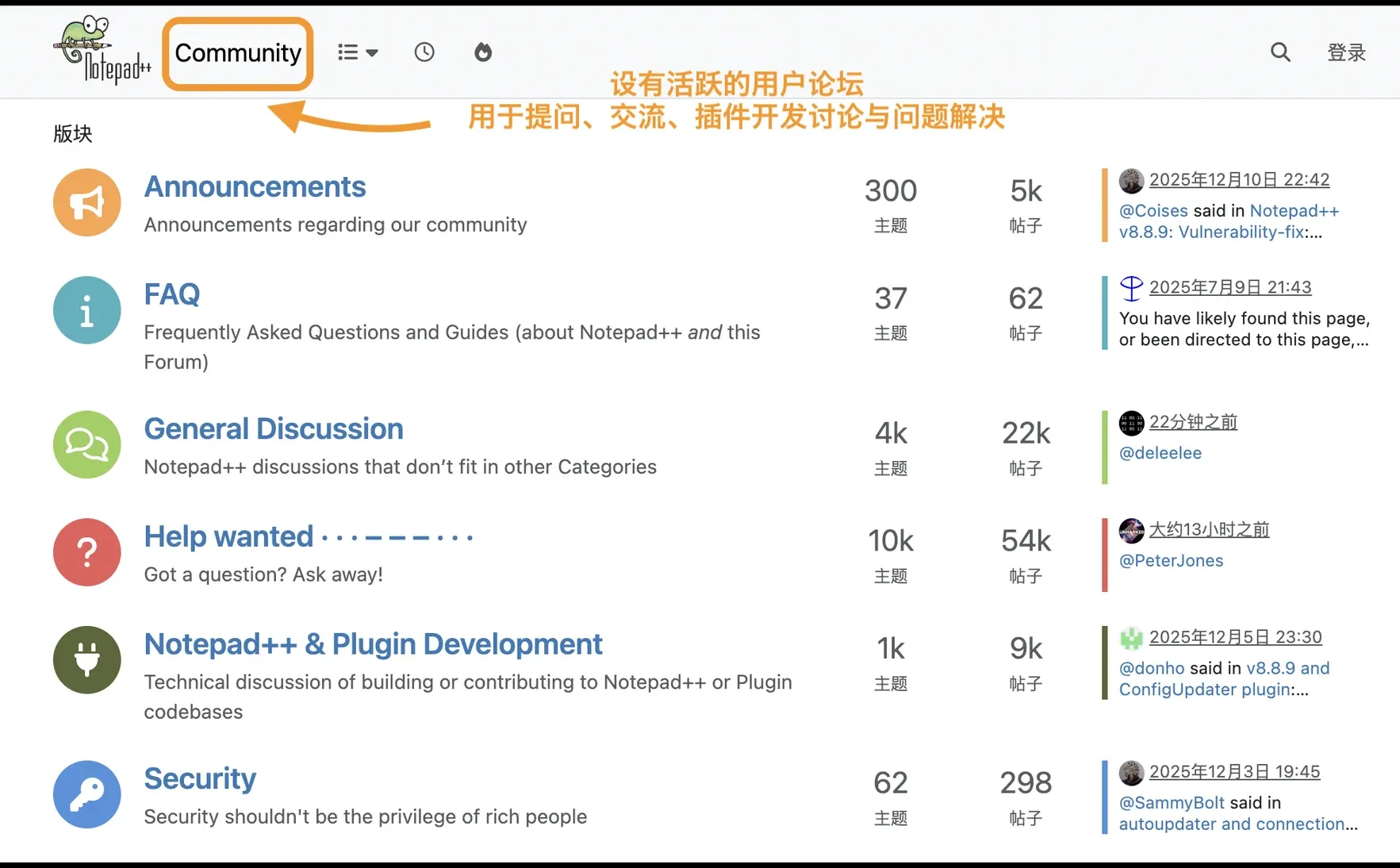Expand the categories list dropdown

coord(358,52)
